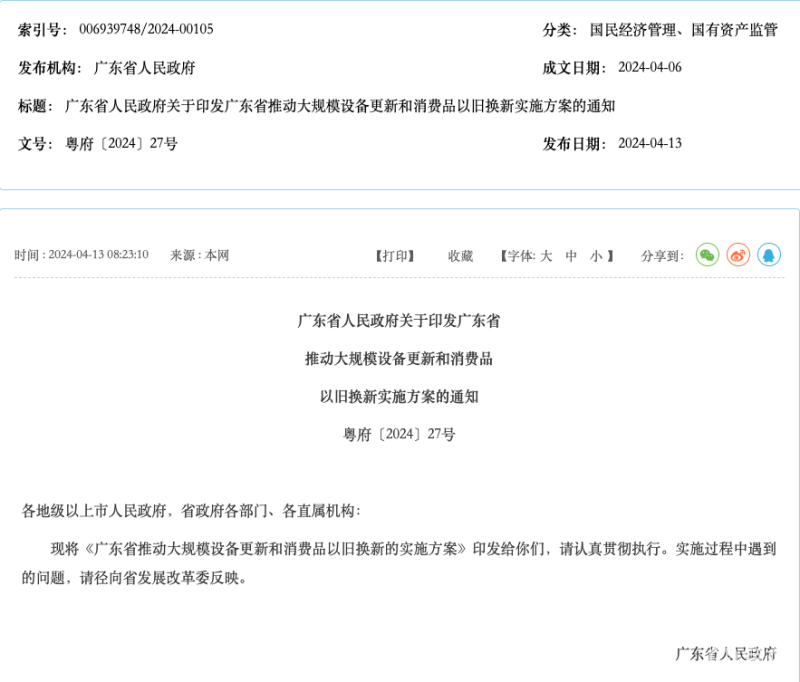The width and height of the screenshot is (800, 682).
Task: Share the notice via QQ icon
Action: [769, 255]
